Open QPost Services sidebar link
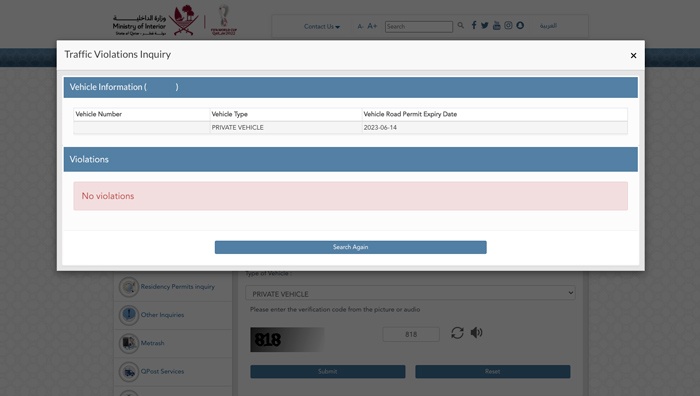 [162, 371]
